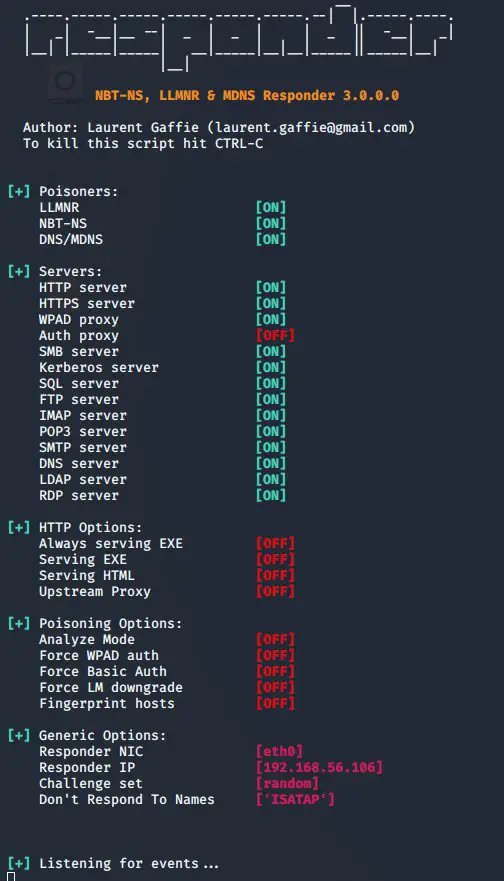
Task: Click the faint monitor icon near the title
Action: click(65, 84)
